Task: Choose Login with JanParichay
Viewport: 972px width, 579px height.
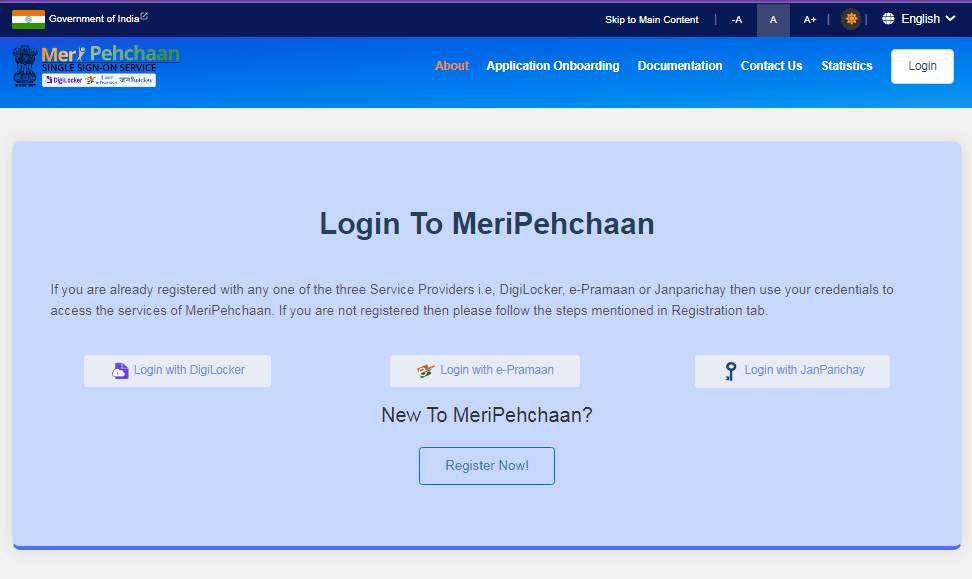Action: click(x=792, y=371)
